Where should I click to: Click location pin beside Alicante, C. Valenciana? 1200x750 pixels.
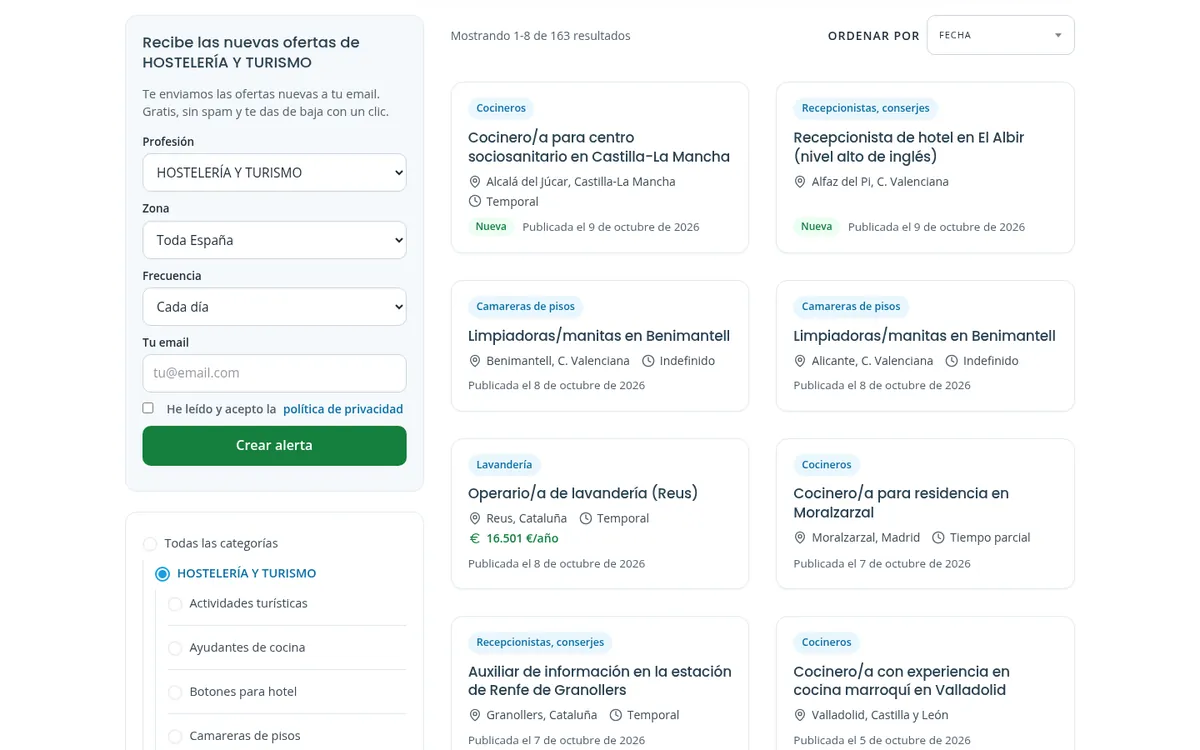click(x=800, y=361)
